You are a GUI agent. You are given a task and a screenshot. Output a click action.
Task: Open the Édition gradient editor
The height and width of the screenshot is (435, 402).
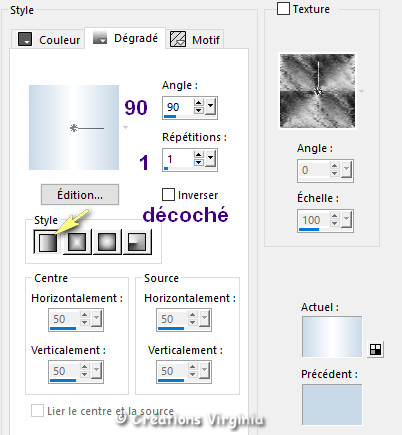point(80,195)
